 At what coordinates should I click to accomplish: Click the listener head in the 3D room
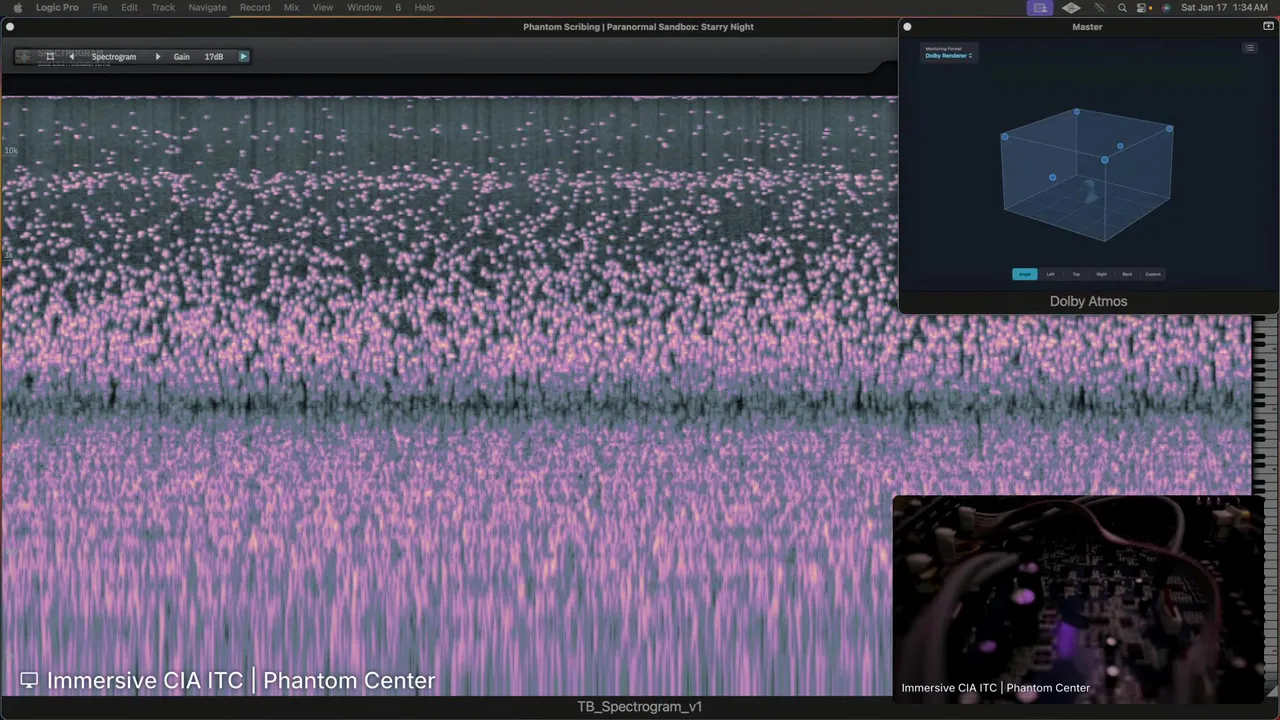[1091, 192]
